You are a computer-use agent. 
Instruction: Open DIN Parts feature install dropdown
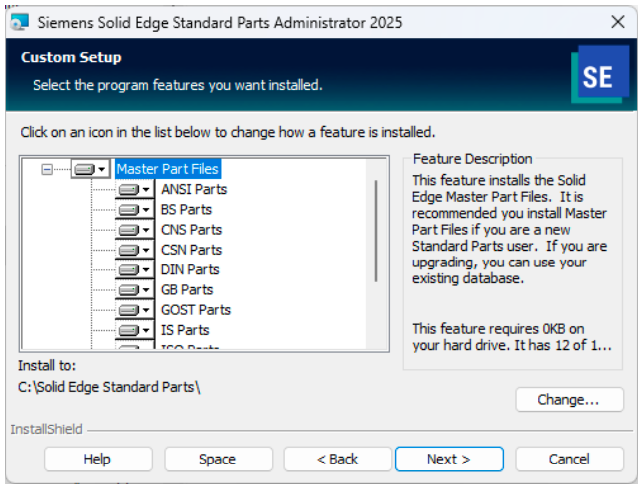click(x=135, y=269)
